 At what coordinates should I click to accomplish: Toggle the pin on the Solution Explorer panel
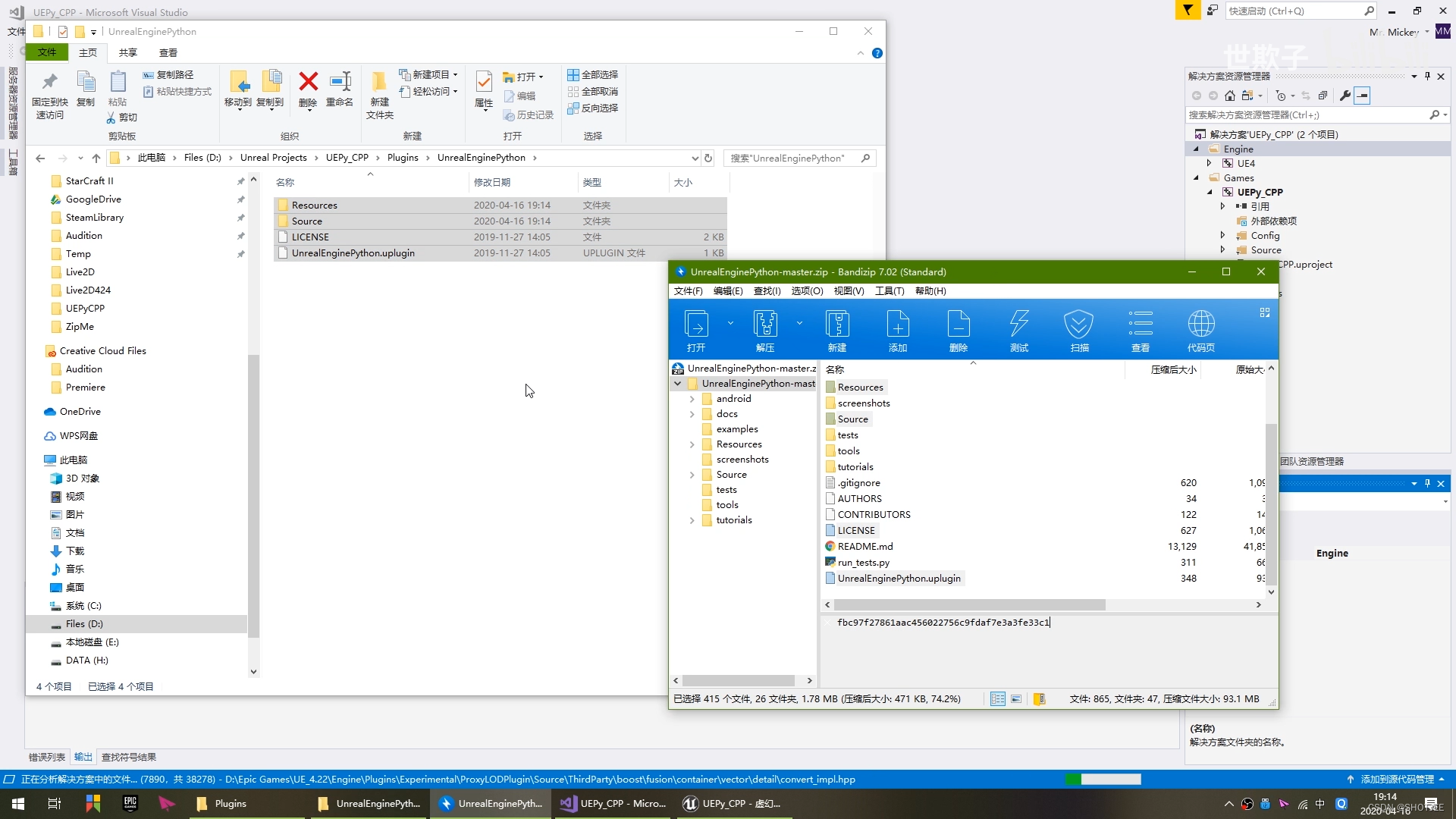click(1427, 76)
